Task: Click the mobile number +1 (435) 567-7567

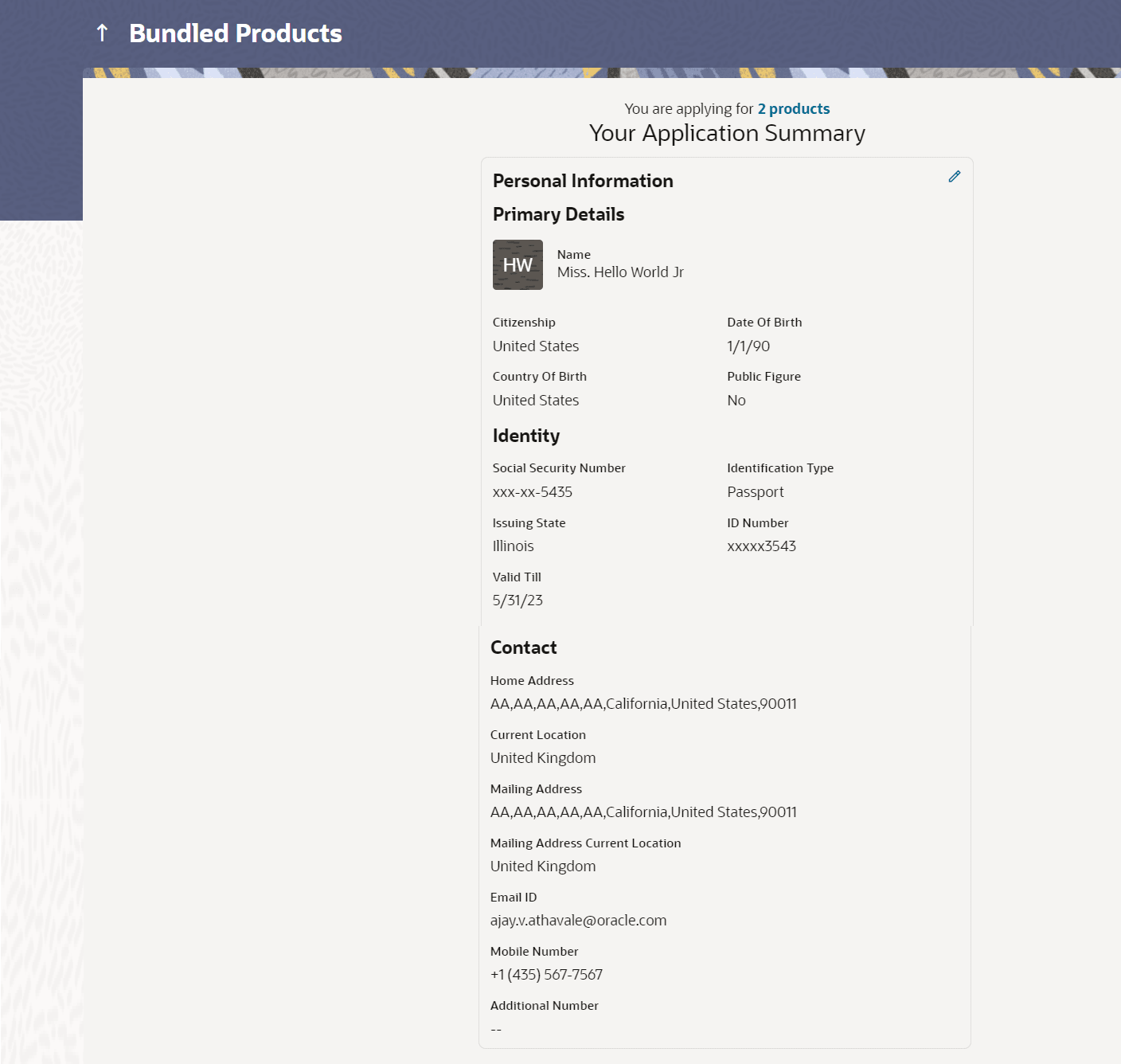Action: point(546,975)
